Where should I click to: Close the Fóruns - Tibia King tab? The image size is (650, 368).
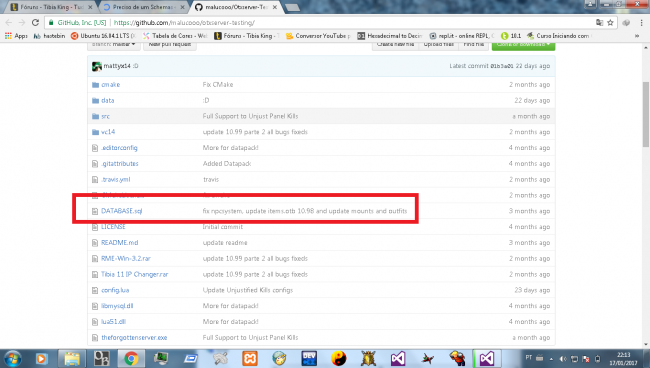90,7
